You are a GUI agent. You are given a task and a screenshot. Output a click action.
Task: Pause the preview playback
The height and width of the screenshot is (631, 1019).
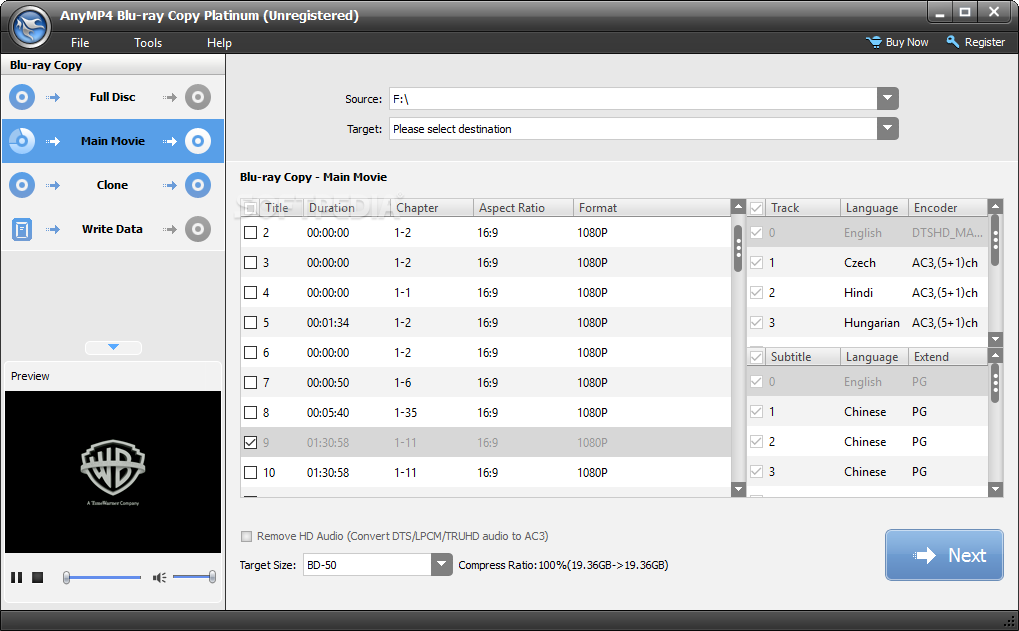pos(17,577)
